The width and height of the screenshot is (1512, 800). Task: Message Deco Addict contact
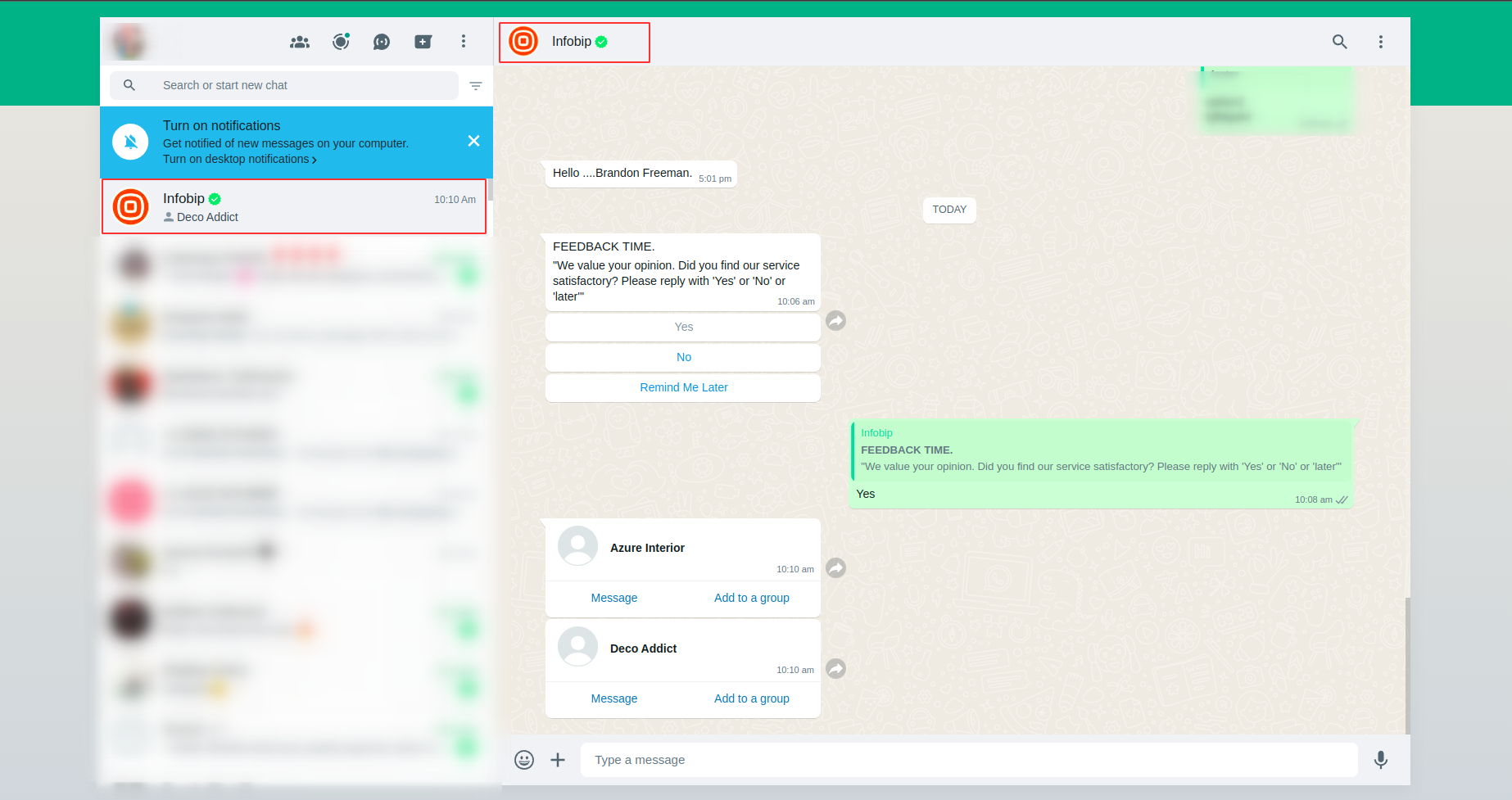[x=614, y=698]
